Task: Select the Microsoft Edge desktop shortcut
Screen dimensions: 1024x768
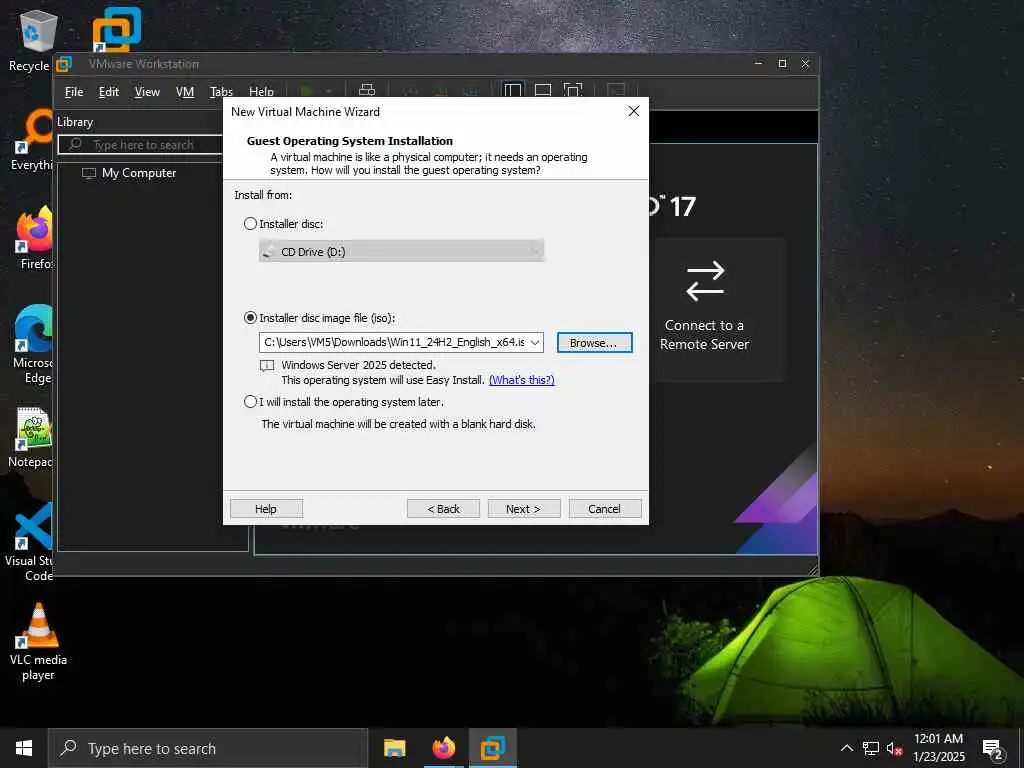Action: pos(33,345)
